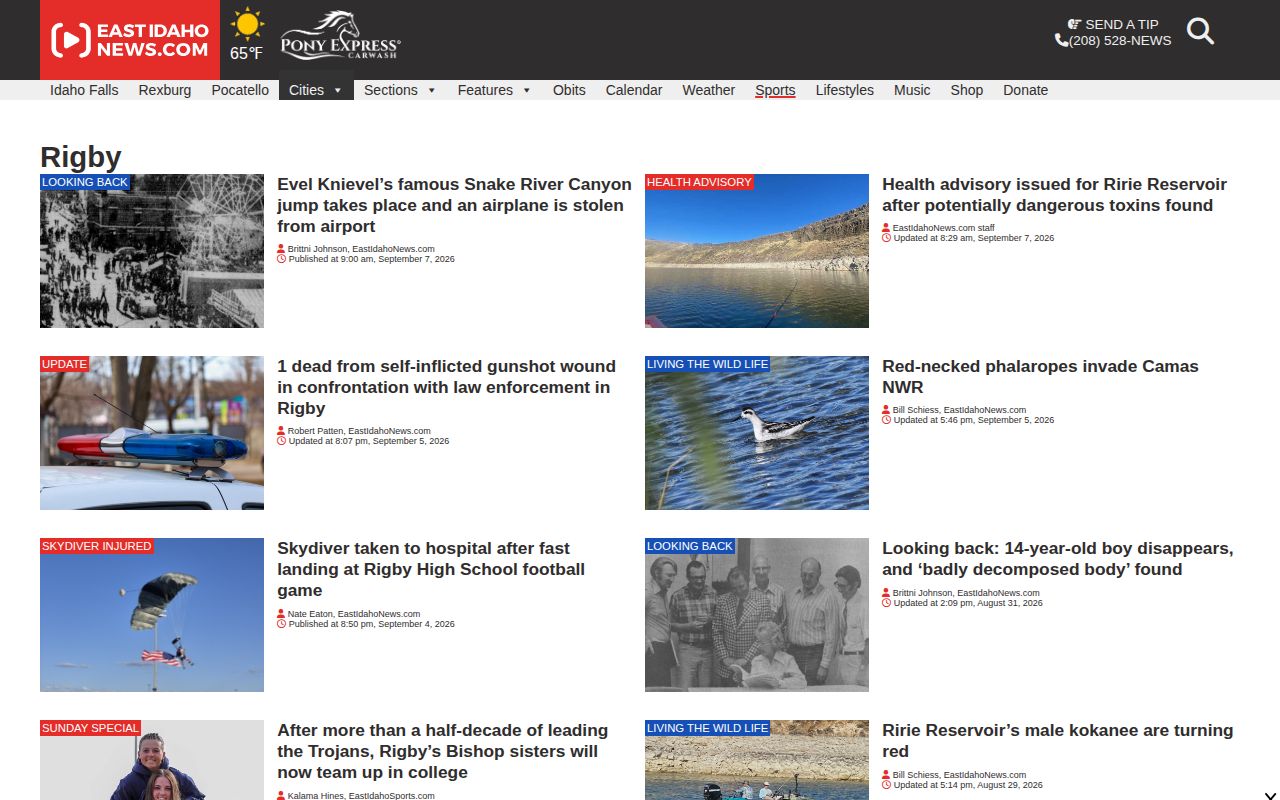
Task: Click the SKYDIVER INJURED tag label
Action: click(97, 546)
